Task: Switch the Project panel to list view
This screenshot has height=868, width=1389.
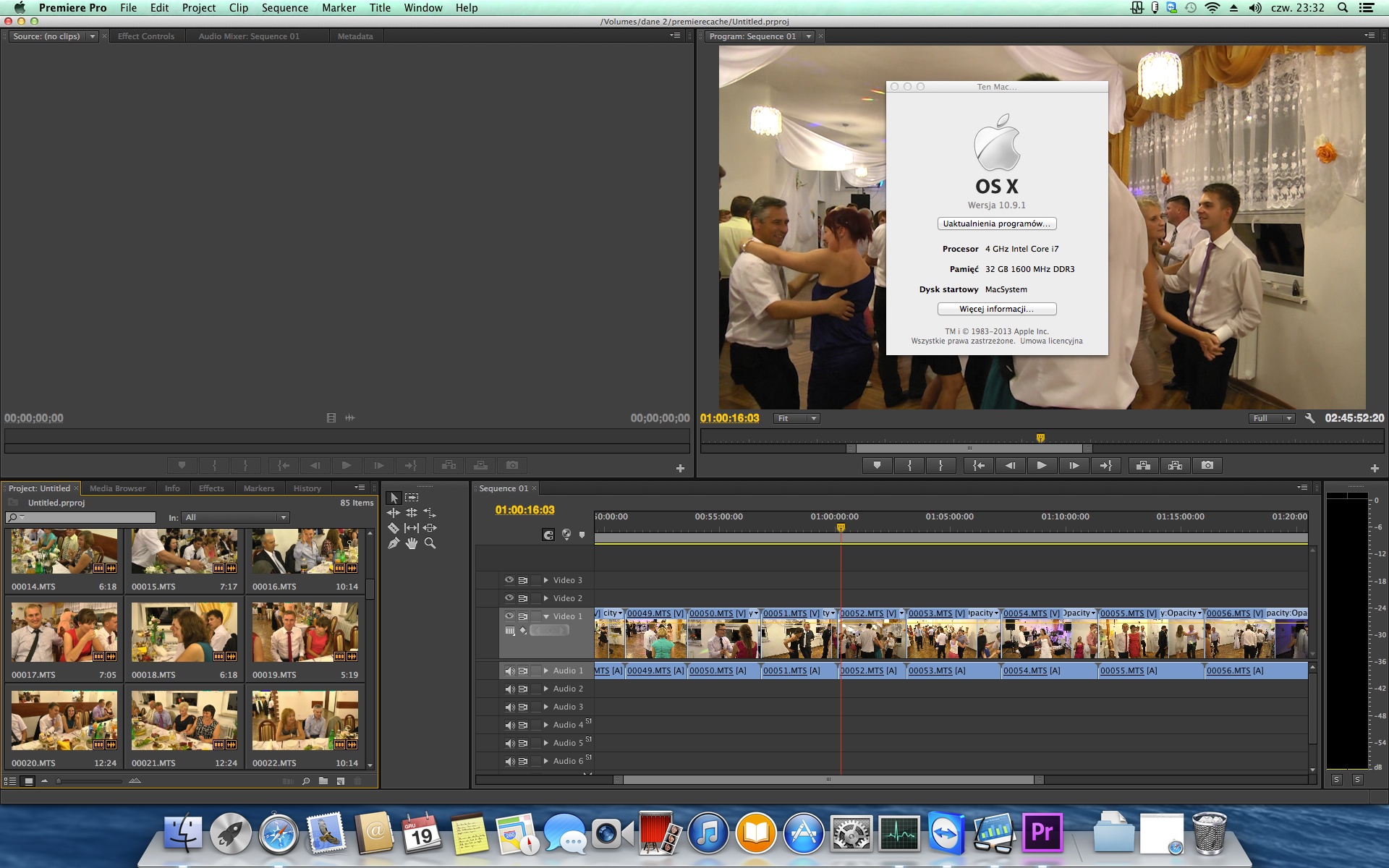Action: (10, 781)
